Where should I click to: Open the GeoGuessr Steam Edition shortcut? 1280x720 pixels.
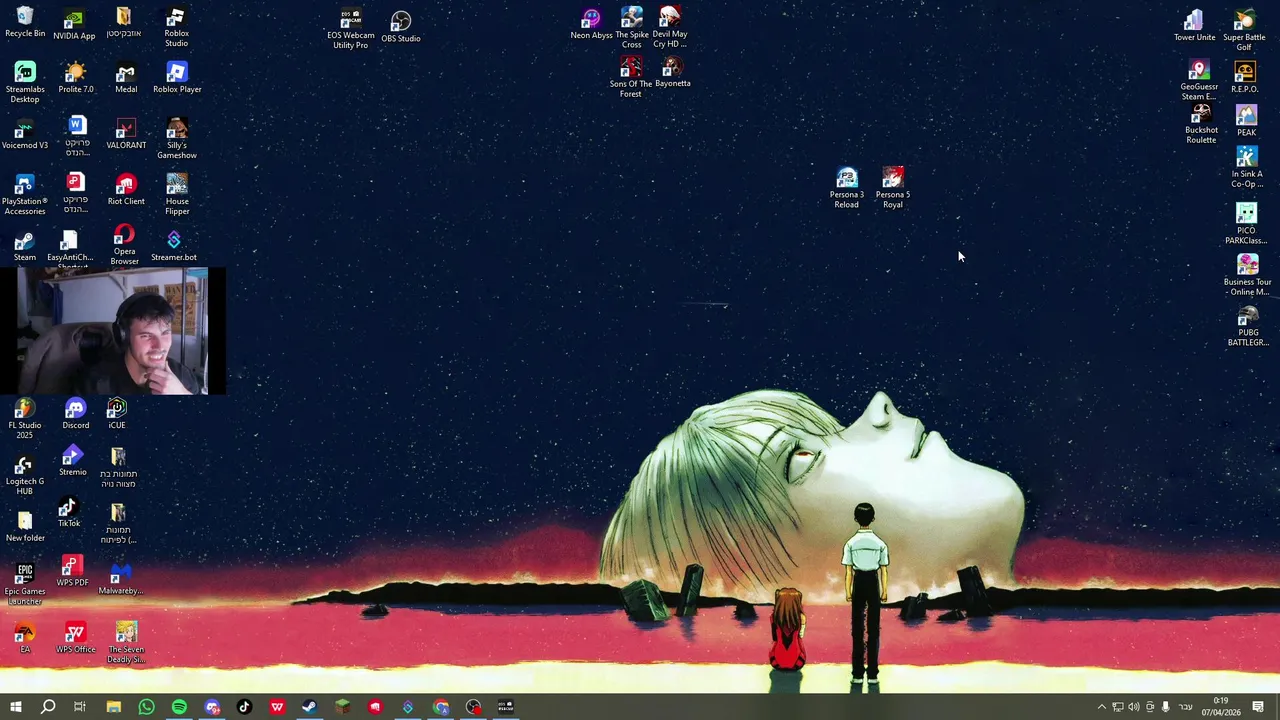coord(1199,80)
